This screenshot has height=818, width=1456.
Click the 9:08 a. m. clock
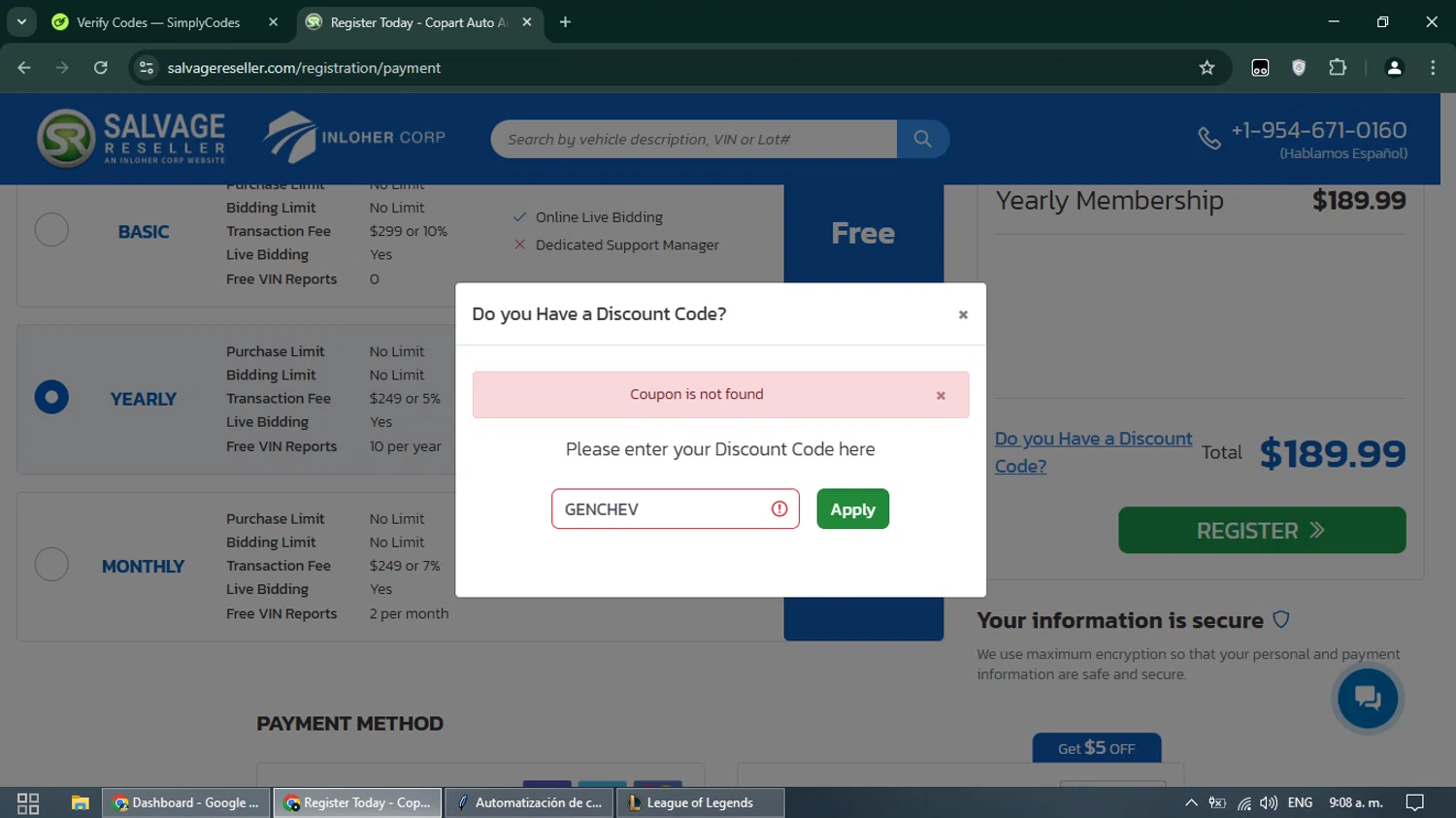tap(1356, 802)
